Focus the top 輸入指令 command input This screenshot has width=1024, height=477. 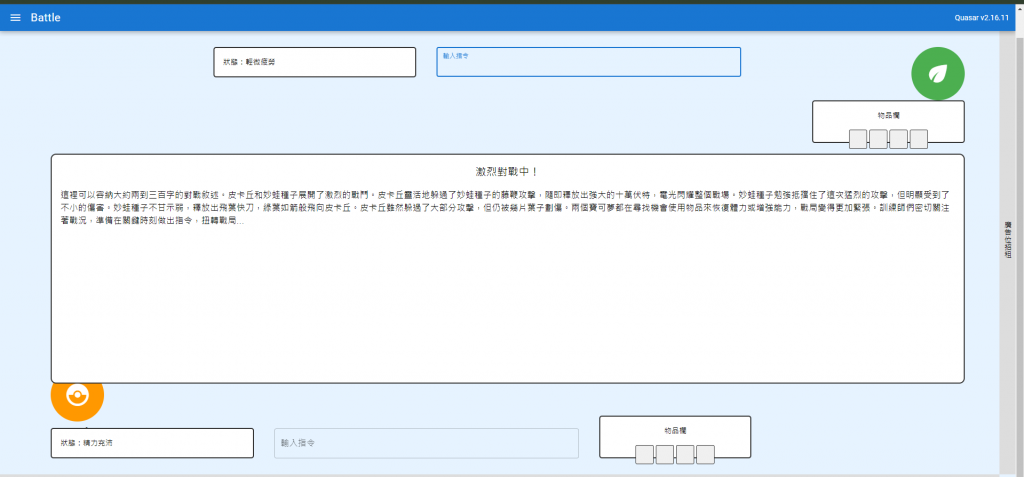[x=588, y=62]
